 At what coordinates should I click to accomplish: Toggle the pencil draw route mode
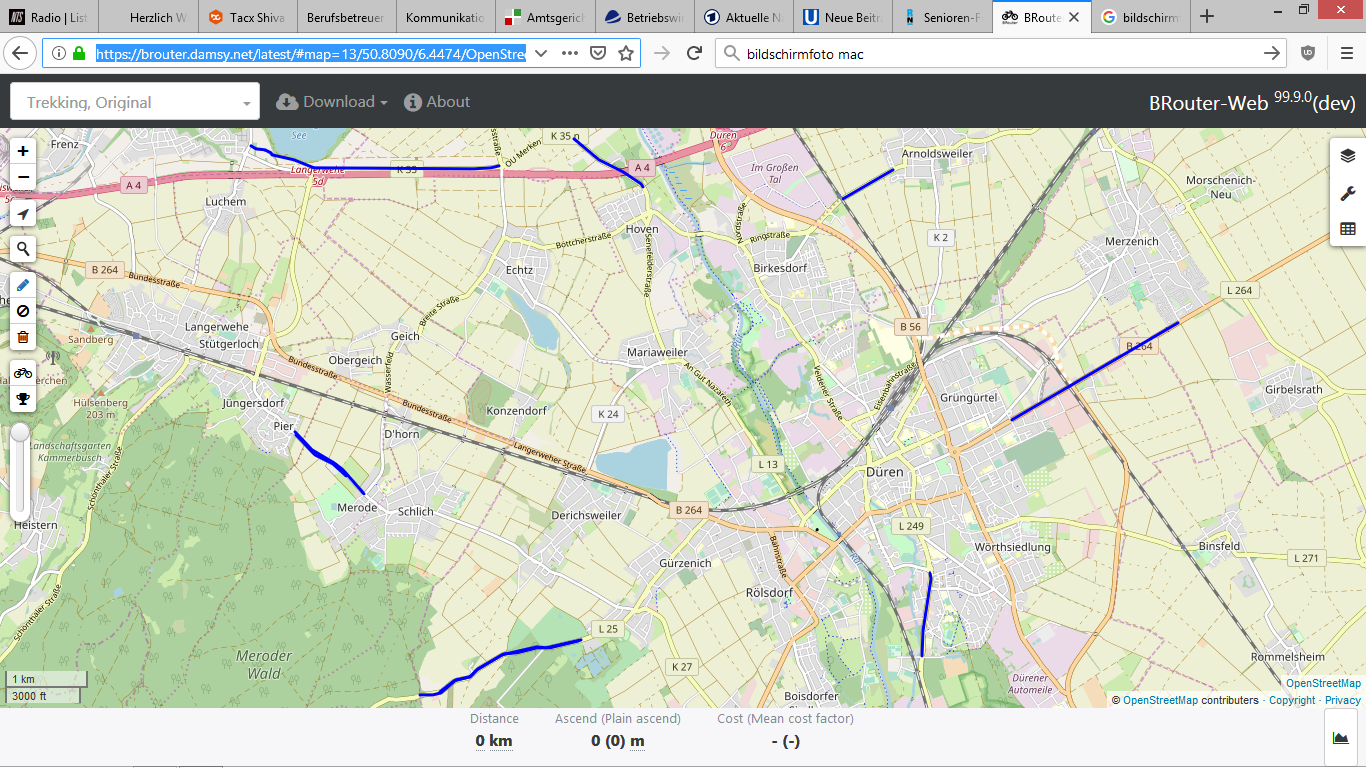point(23,285)
